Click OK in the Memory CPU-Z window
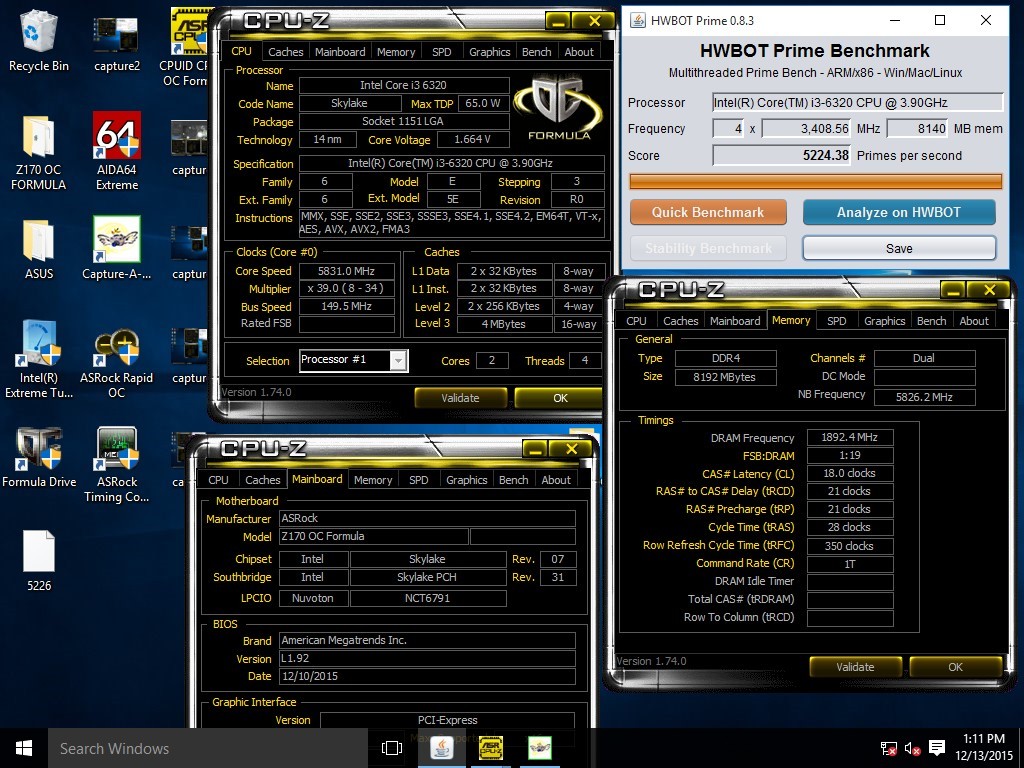 (x=955, y=667)
